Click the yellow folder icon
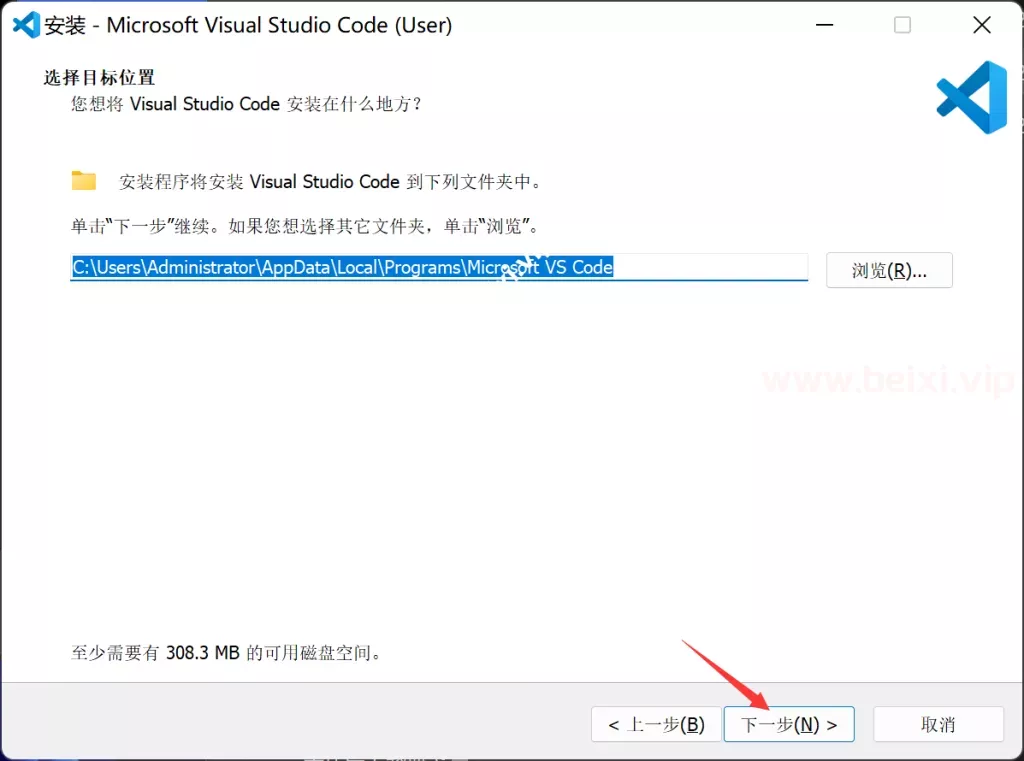The height and width of the screenshot is (761, 1024). coord(84,180)
